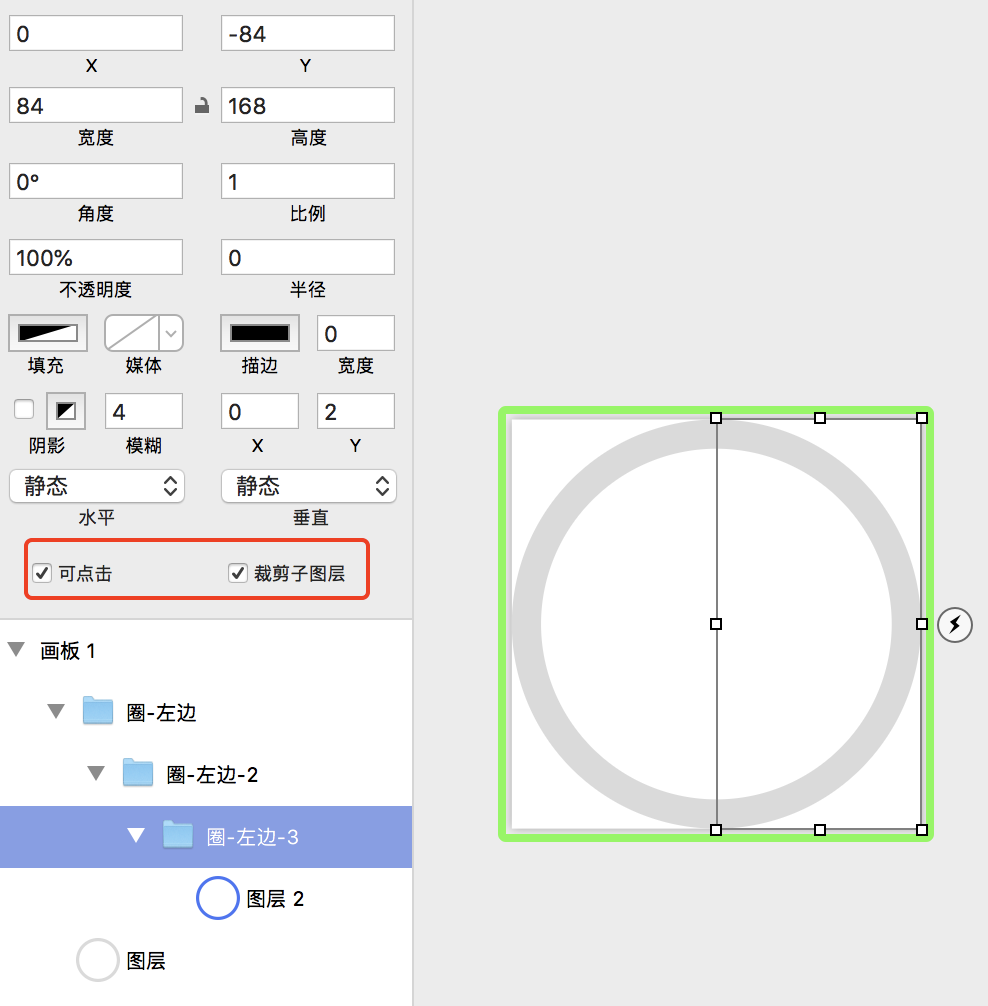
Task: Open the 水平 静态 dropdown
Action: [x=97, y=486]
